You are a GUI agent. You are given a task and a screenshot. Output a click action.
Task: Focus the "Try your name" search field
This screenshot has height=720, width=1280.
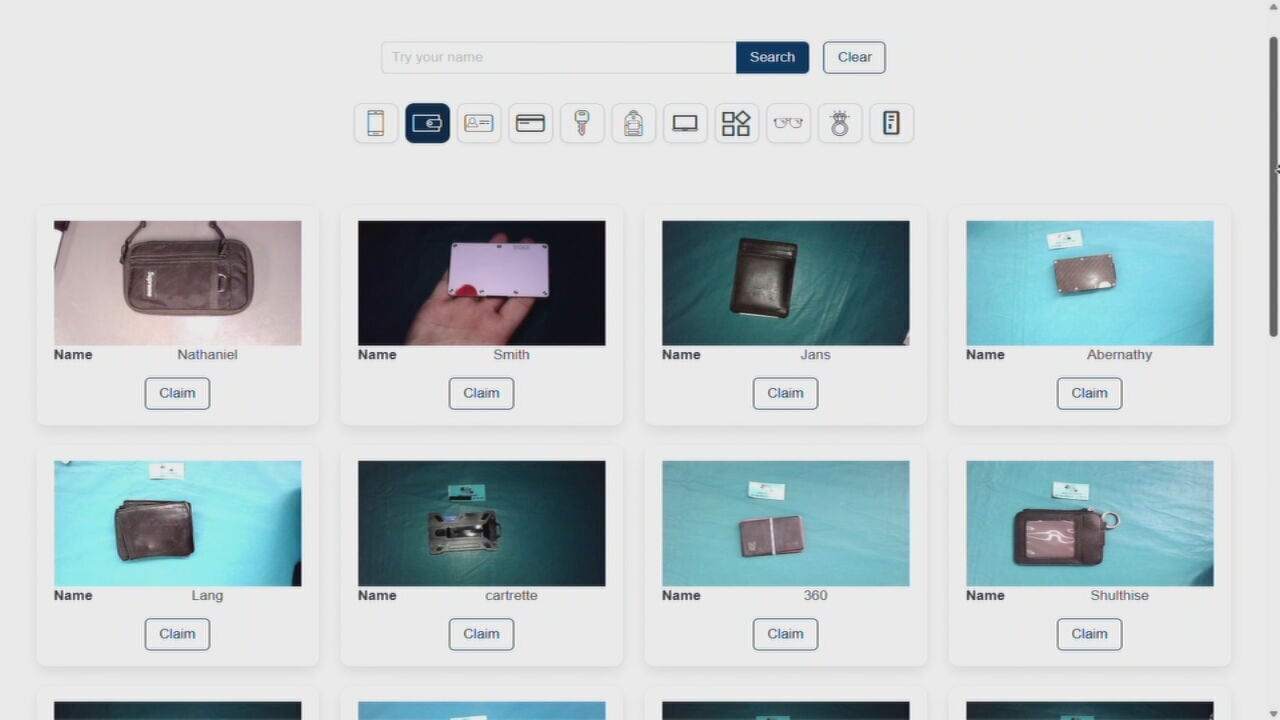click(x=558, y=57)
